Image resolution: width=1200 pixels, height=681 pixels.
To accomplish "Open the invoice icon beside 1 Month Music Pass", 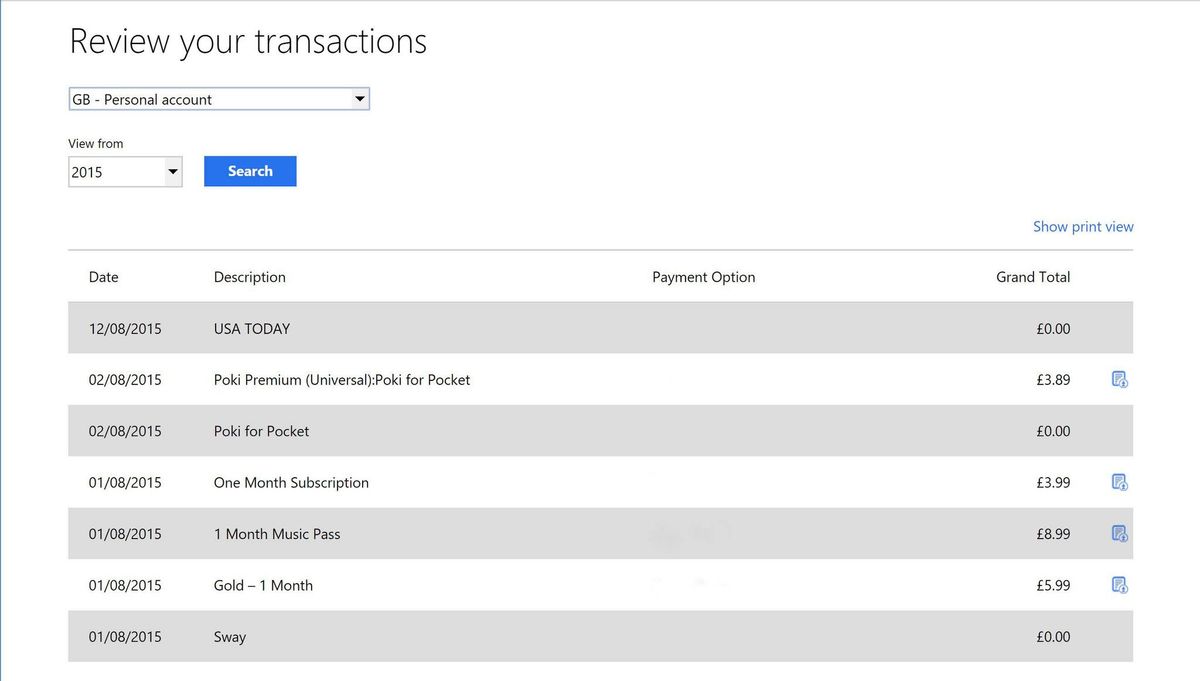I will 1119,533.
